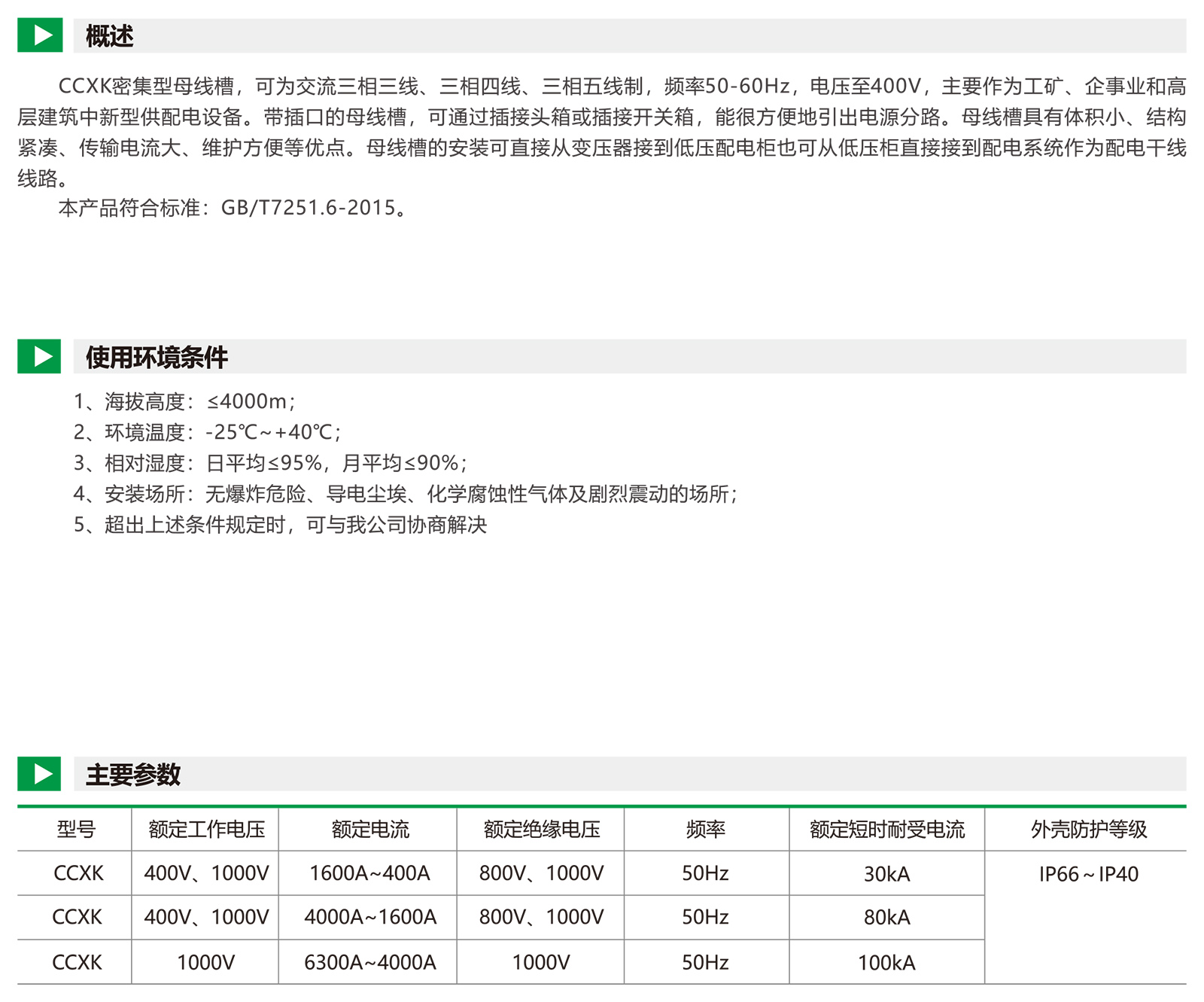1204x1002 pixels.
Task: Click the green arrow icon beside 概述
Action: click(x=40, y=35)
